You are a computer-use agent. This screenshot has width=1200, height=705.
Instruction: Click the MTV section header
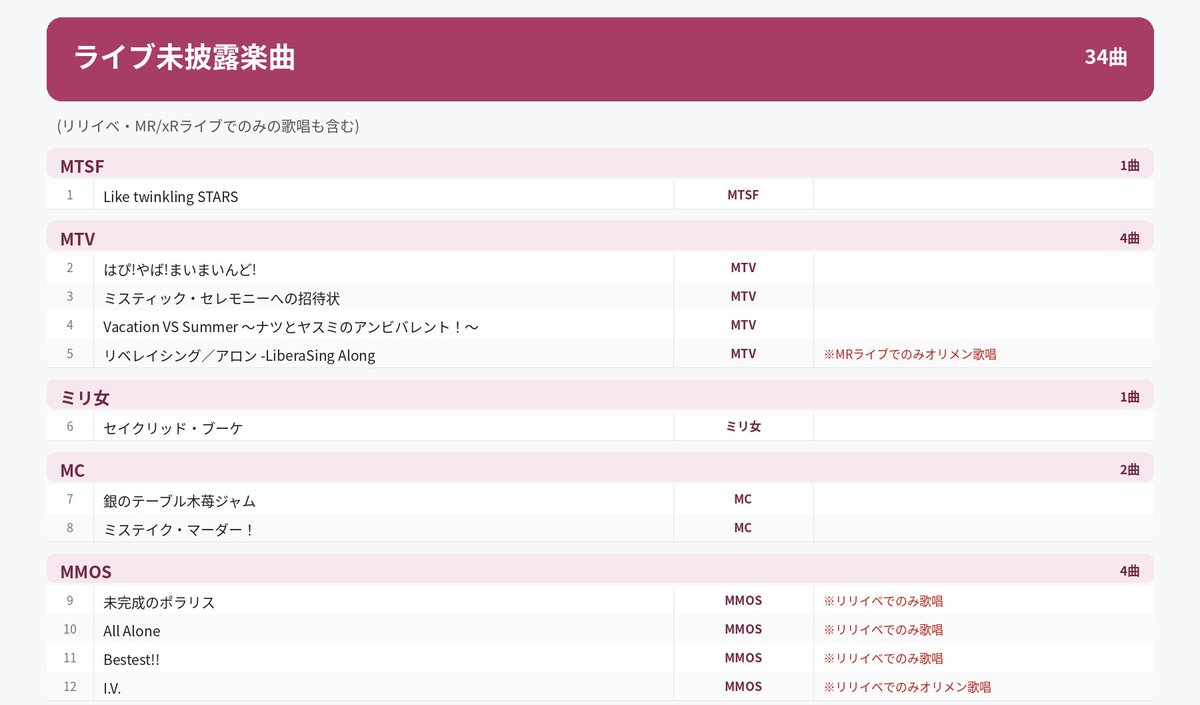[x=600, y=238]
